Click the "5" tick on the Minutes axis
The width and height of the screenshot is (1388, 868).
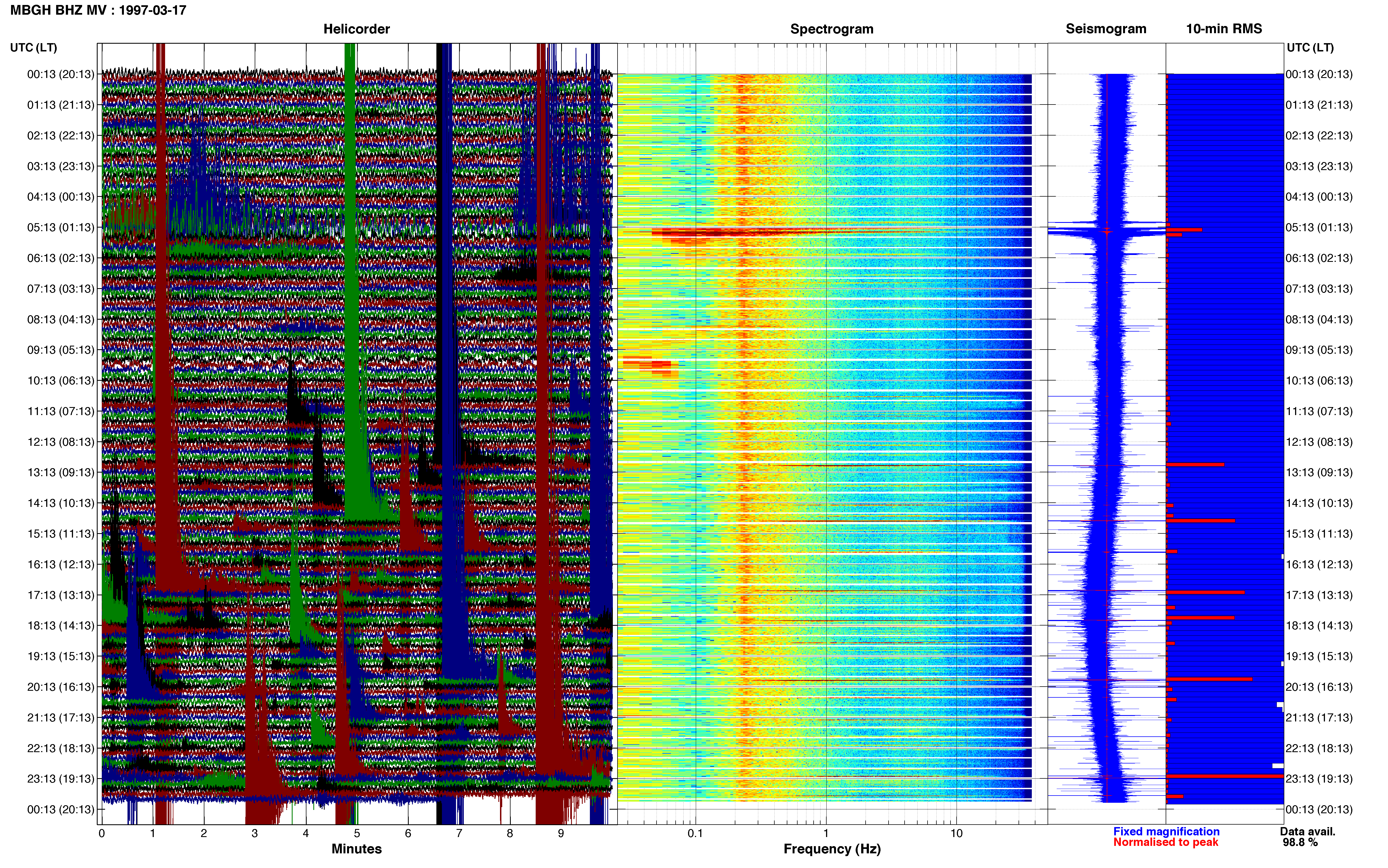click(x=357, y=833)
